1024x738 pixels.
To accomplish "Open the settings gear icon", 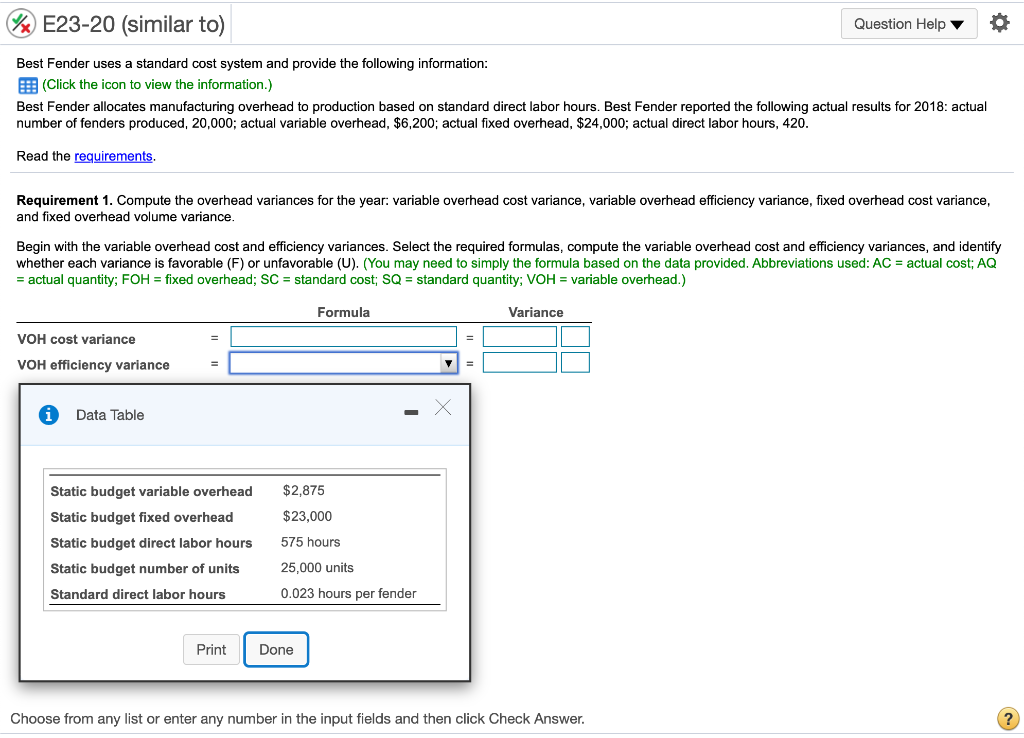I will (999, 24).
